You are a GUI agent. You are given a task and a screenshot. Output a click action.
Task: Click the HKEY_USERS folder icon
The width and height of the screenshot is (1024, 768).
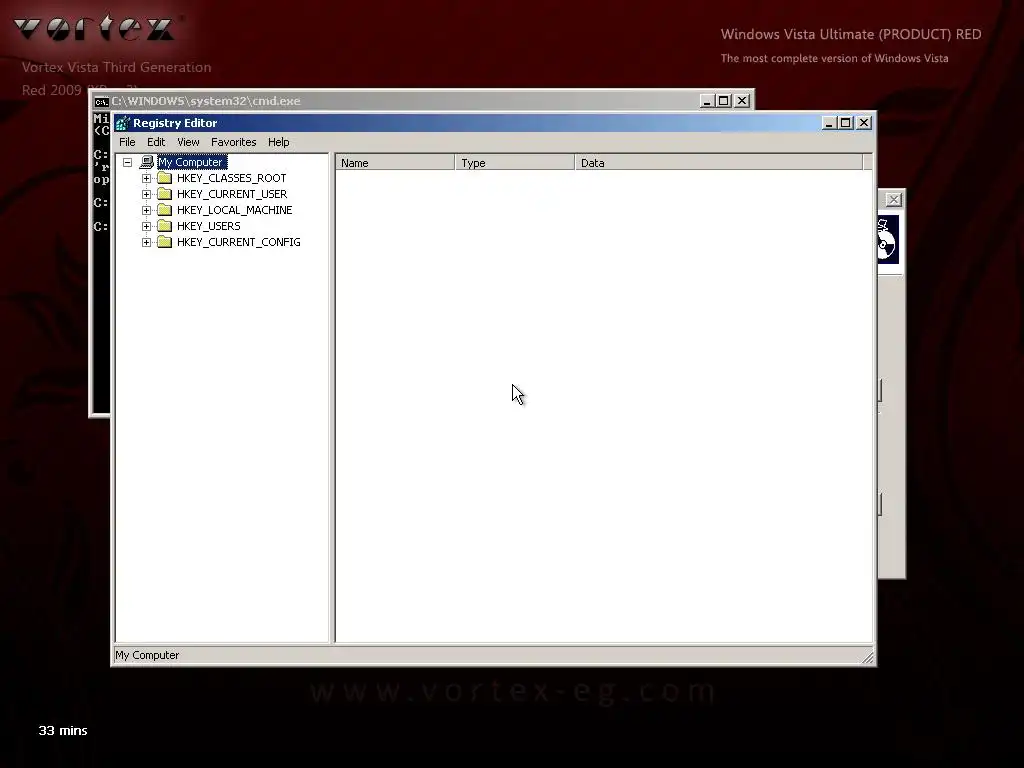[x=165, y=226]
